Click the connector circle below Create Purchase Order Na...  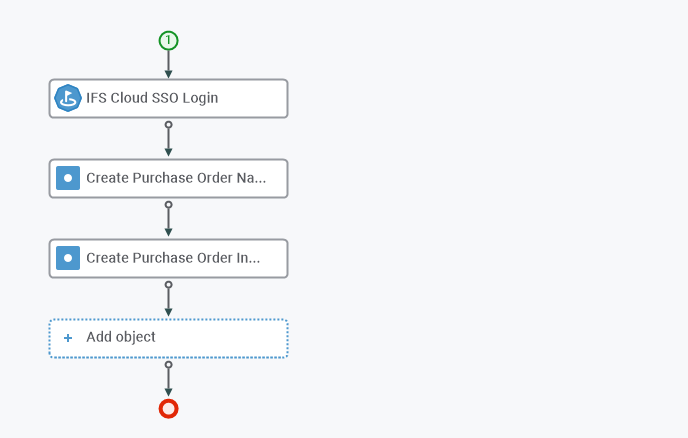[168, 205]
